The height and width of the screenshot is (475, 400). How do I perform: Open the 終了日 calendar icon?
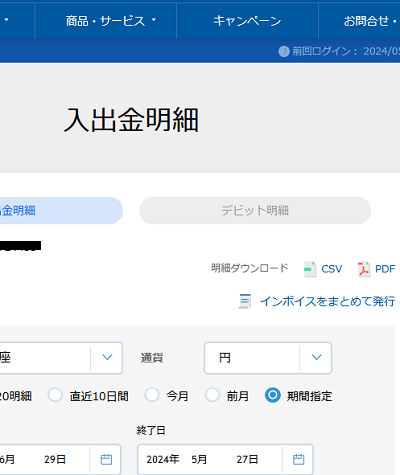coord(298,459)
